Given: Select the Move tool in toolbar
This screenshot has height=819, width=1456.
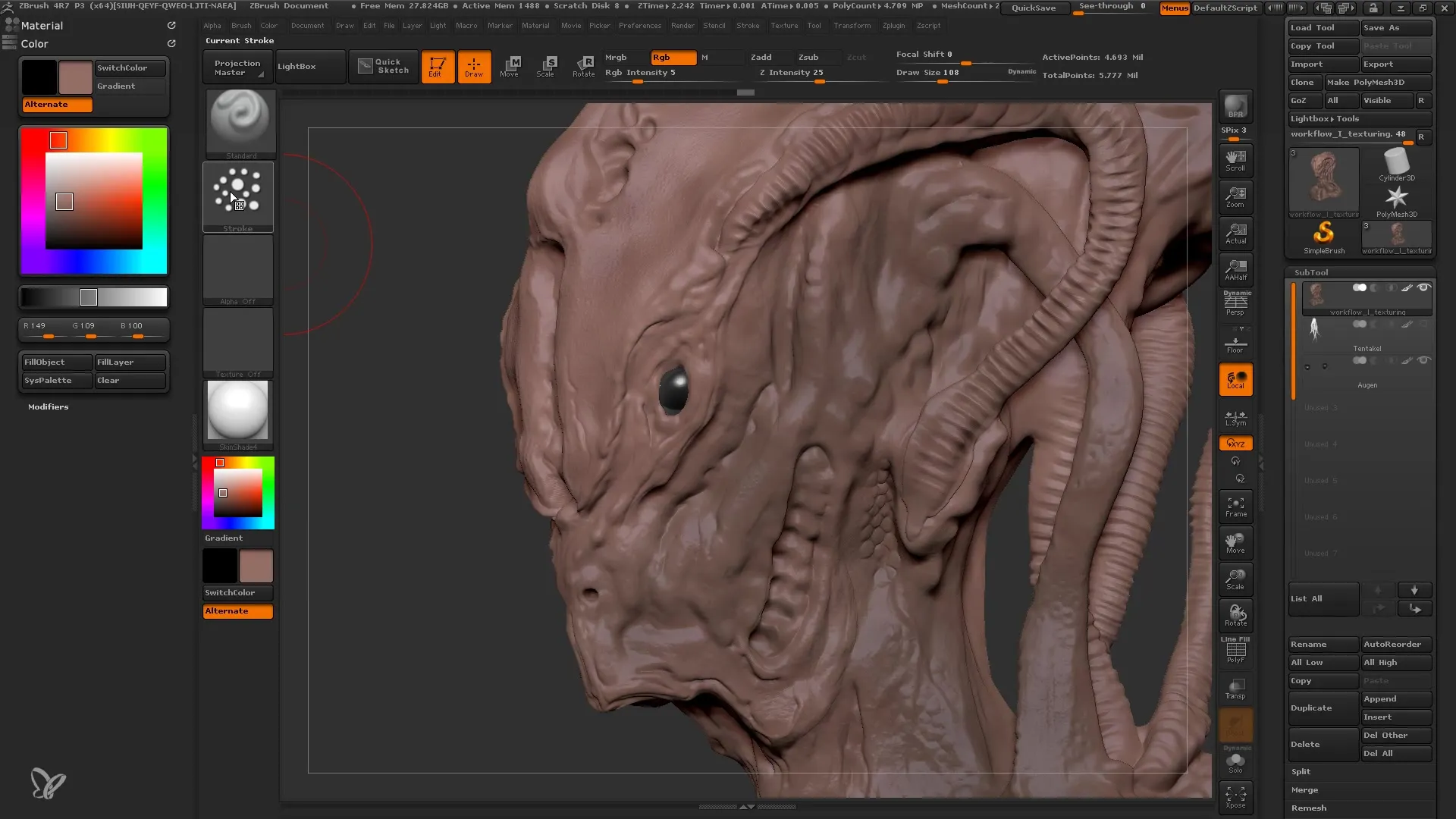Looking at the screenshot, I should [x=510, y=65].
